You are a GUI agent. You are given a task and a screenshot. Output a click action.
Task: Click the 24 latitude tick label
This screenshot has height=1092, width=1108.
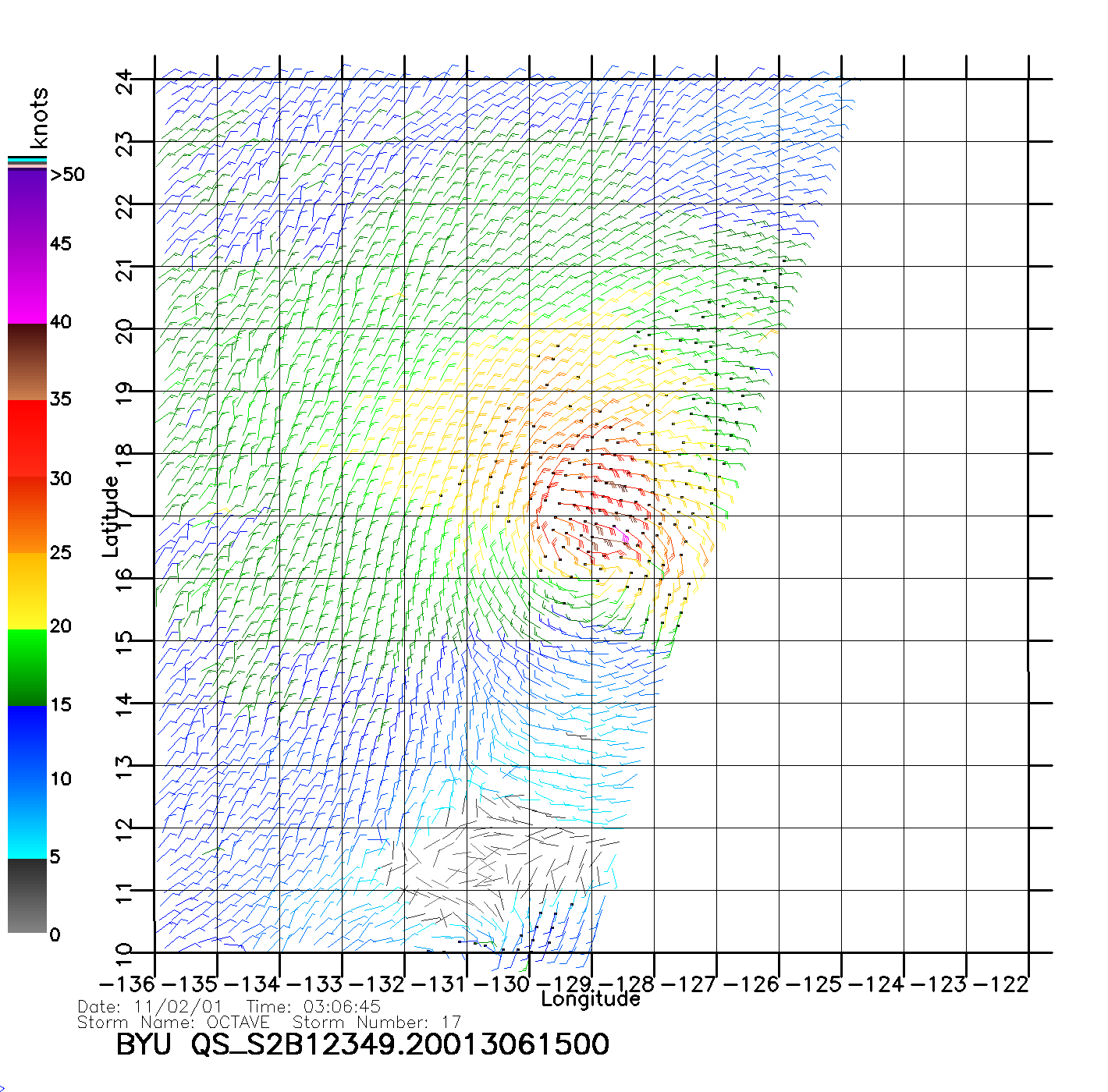coord(125,80)
